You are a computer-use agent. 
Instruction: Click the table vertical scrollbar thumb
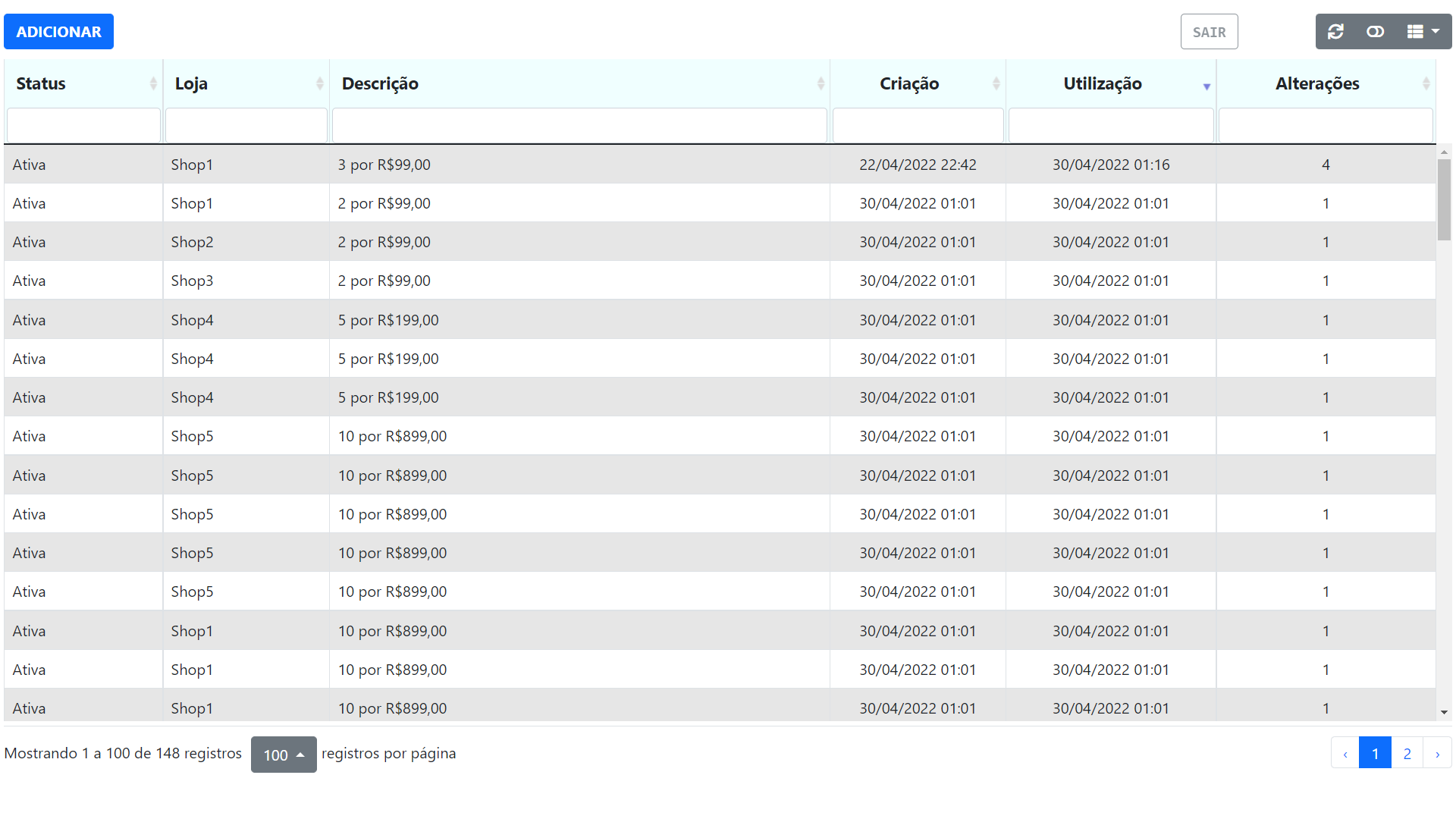[1444, 199]
